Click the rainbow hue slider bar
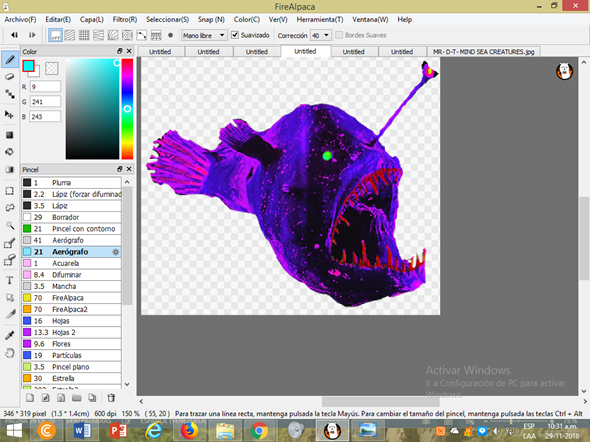 coord(127,109)
